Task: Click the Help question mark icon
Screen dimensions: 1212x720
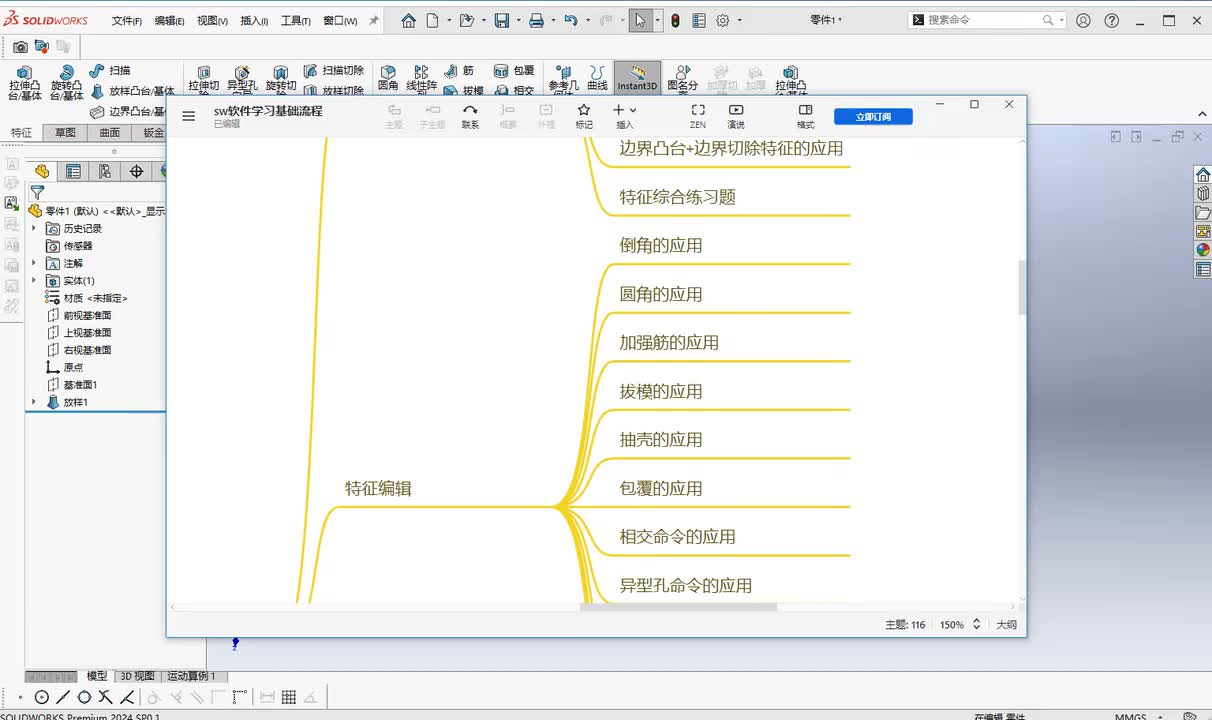Action: tap(1111, 20)
